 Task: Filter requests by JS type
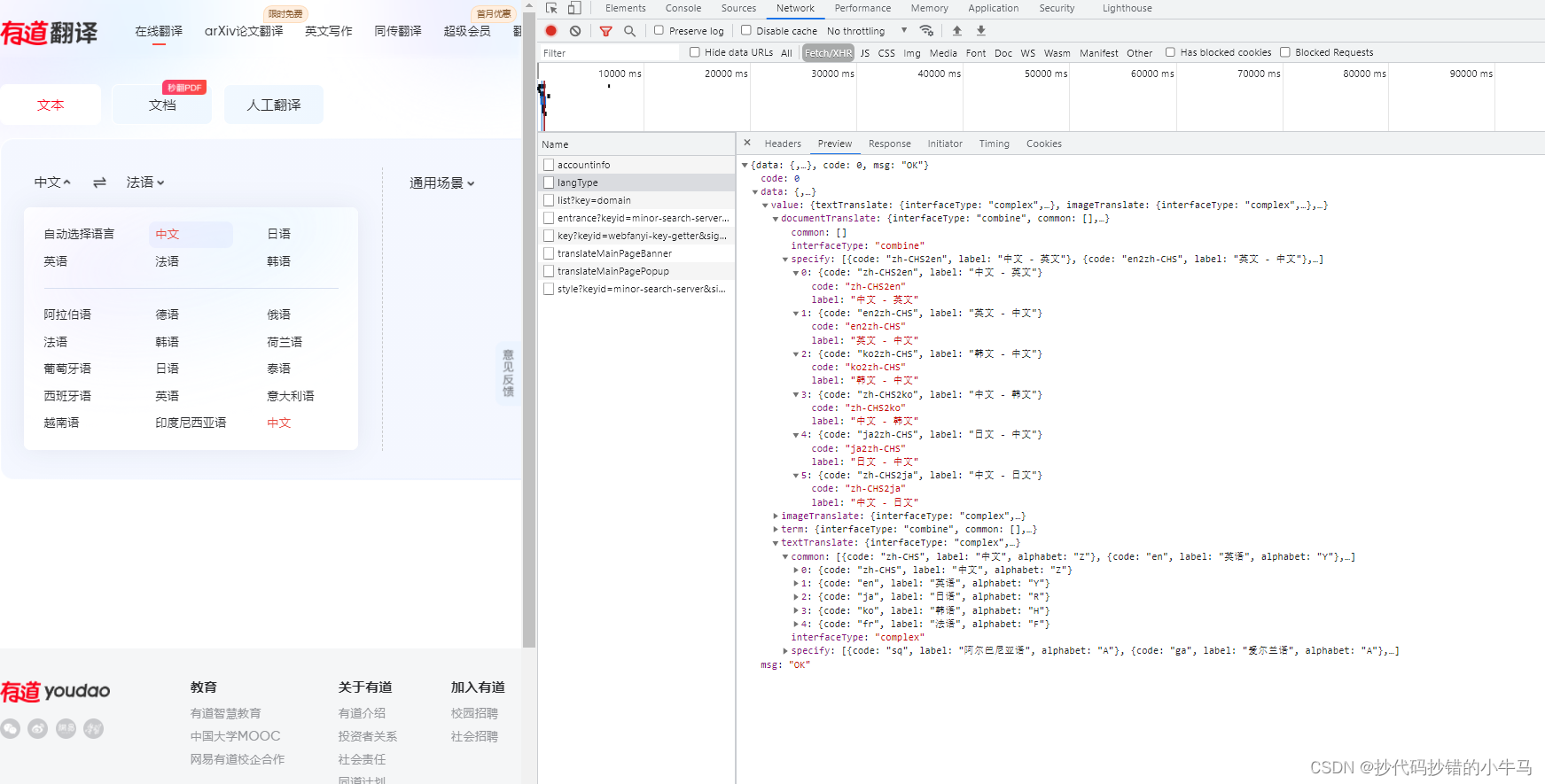click(x=865, y=53)
